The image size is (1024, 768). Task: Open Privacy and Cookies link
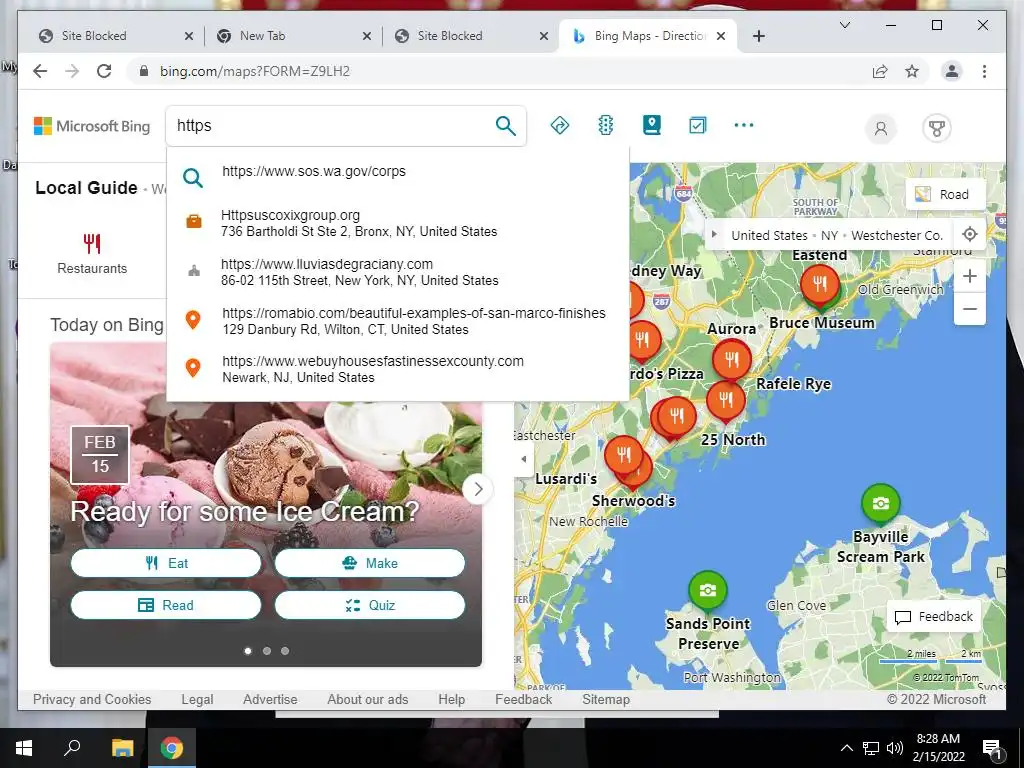[x=92, y=699]
